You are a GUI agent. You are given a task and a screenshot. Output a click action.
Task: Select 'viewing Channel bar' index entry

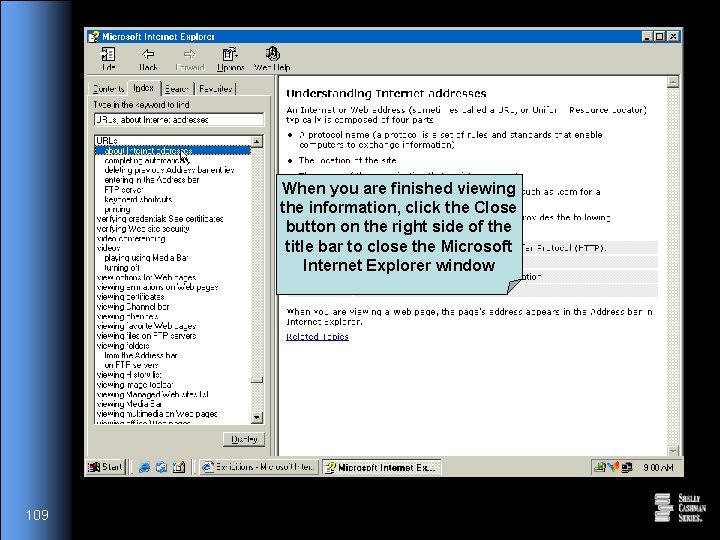133,306
